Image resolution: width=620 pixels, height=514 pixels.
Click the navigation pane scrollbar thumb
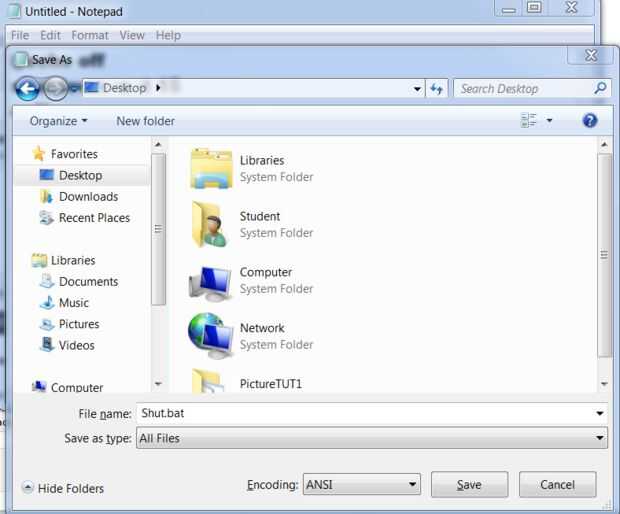(x=158, y=229)
